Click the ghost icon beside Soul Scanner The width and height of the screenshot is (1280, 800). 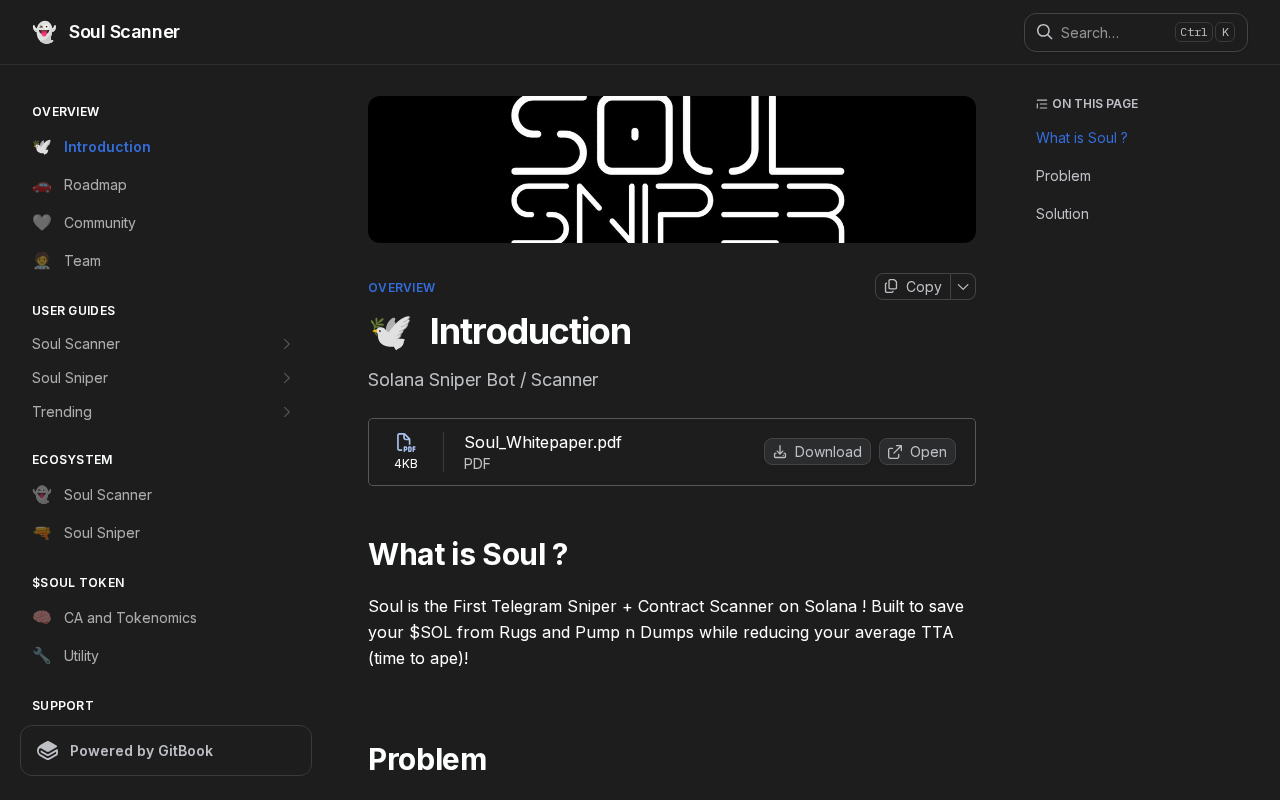pyautogui.click(x=42, y=495)
